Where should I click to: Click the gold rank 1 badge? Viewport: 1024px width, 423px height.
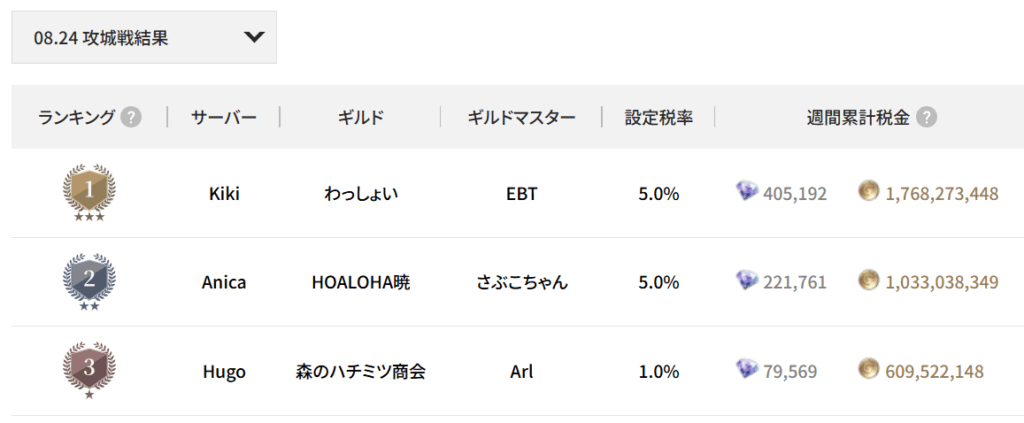click(89, 191)
